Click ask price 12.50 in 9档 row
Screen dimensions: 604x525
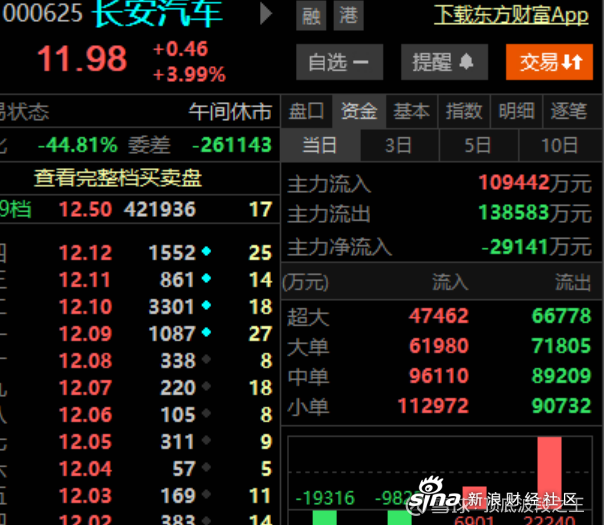click(x=85, y=210)
